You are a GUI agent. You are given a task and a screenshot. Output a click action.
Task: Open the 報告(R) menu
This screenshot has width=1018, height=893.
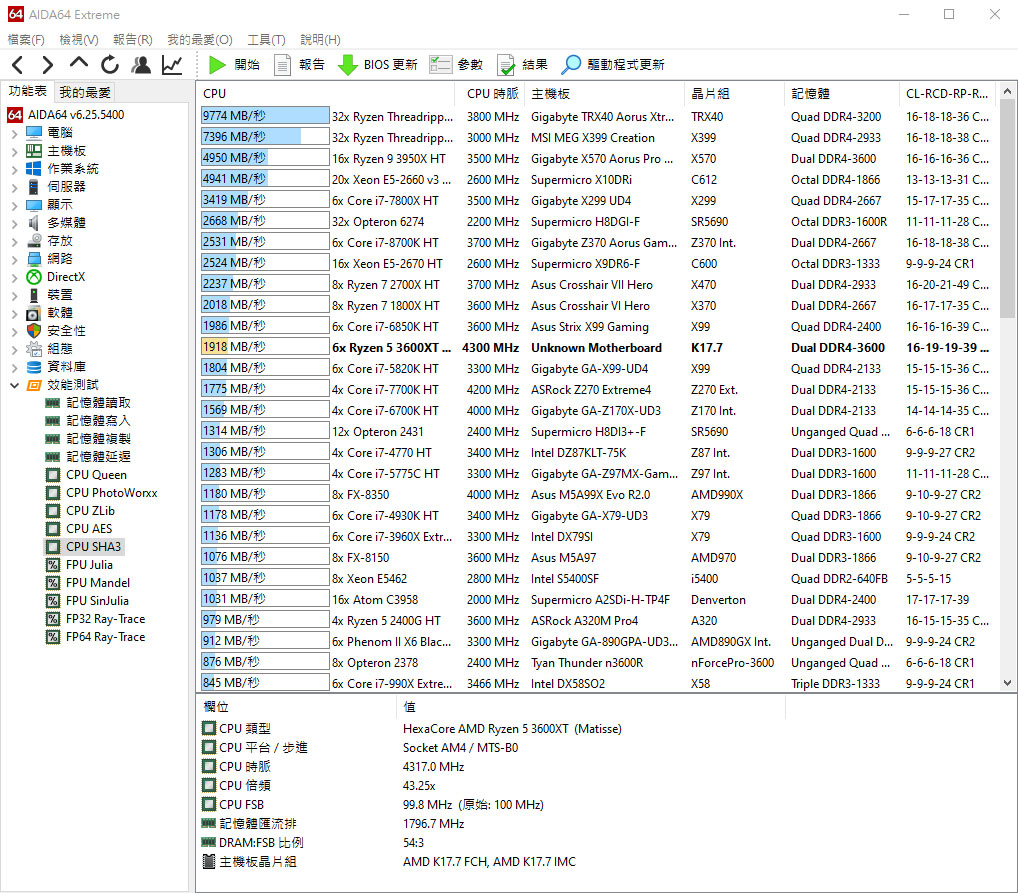(132, 40)
